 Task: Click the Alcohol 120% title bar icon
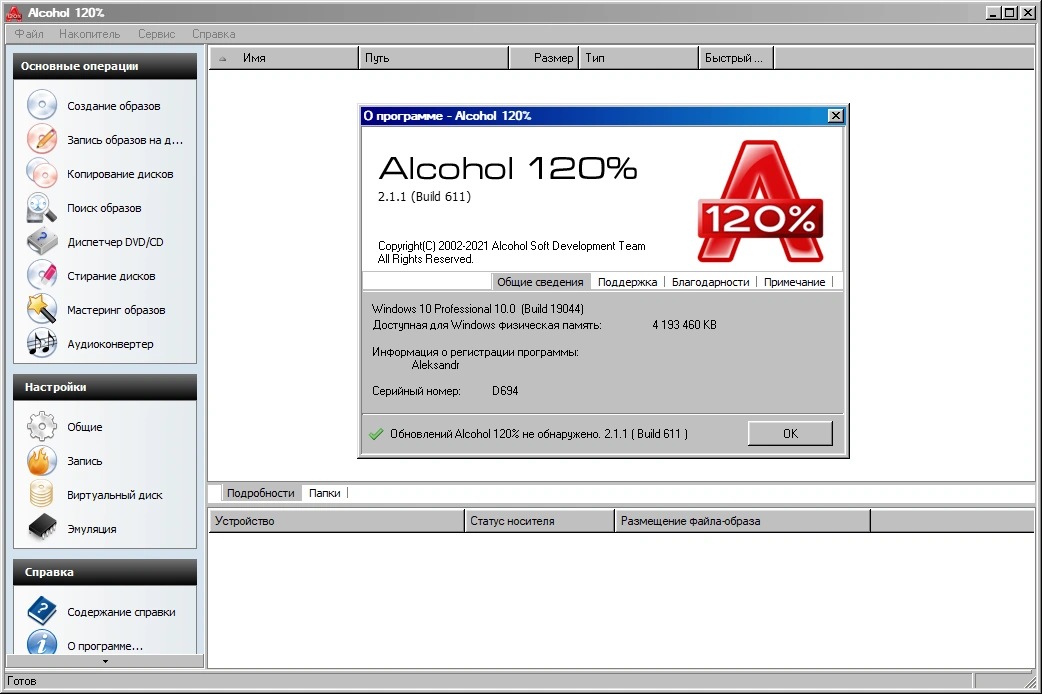click(x=14, y=13)
